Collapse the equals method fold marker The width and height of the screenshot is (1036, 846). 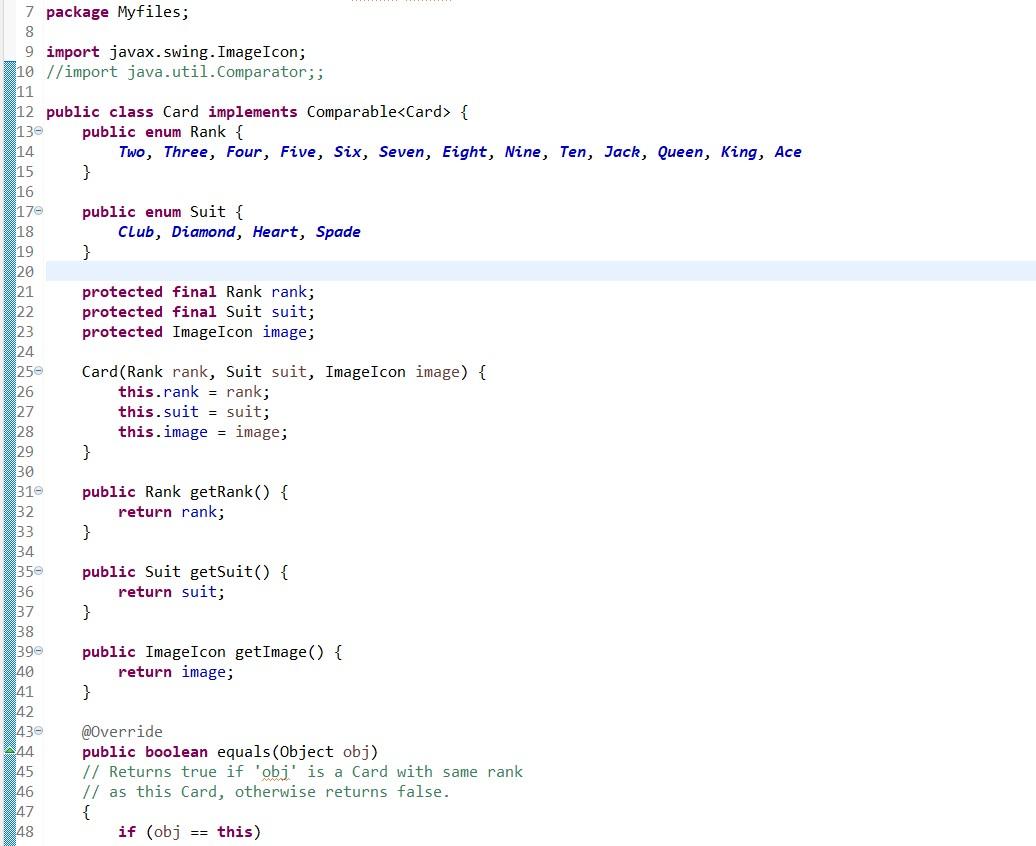click(38, 731)
